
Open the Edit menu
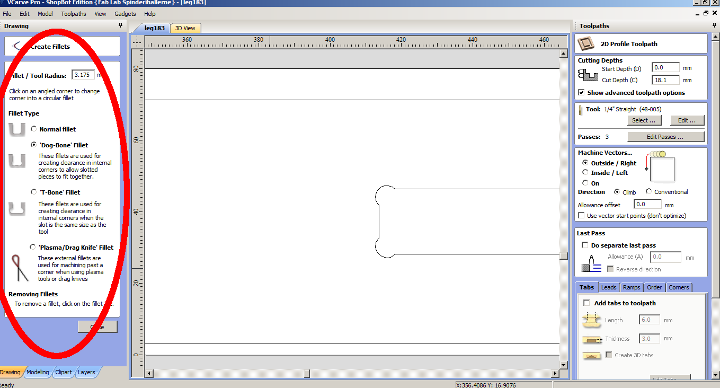pos(24,14)
